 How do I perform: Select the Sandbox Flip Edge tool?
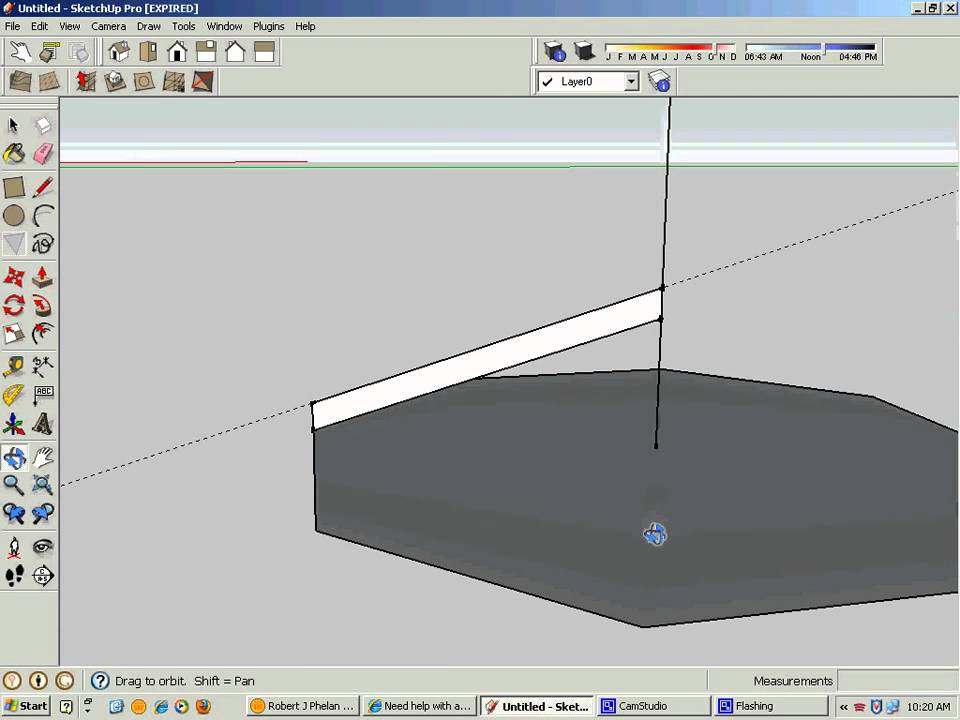pyautogui.click(x=203, y=81)
